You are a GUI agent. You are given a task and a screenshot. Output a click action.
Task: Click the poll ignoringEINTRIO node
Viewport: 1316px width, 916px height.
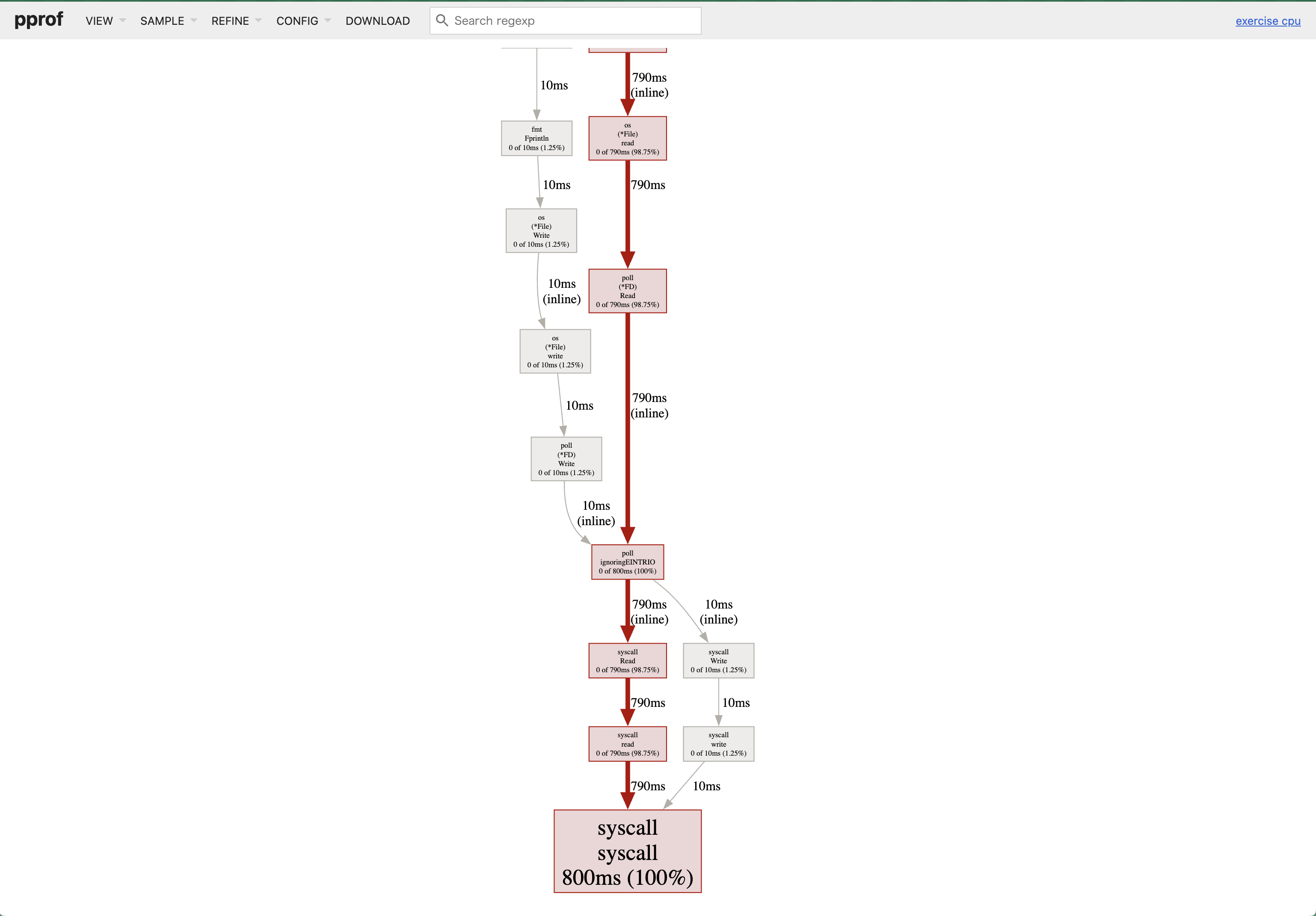627,562
